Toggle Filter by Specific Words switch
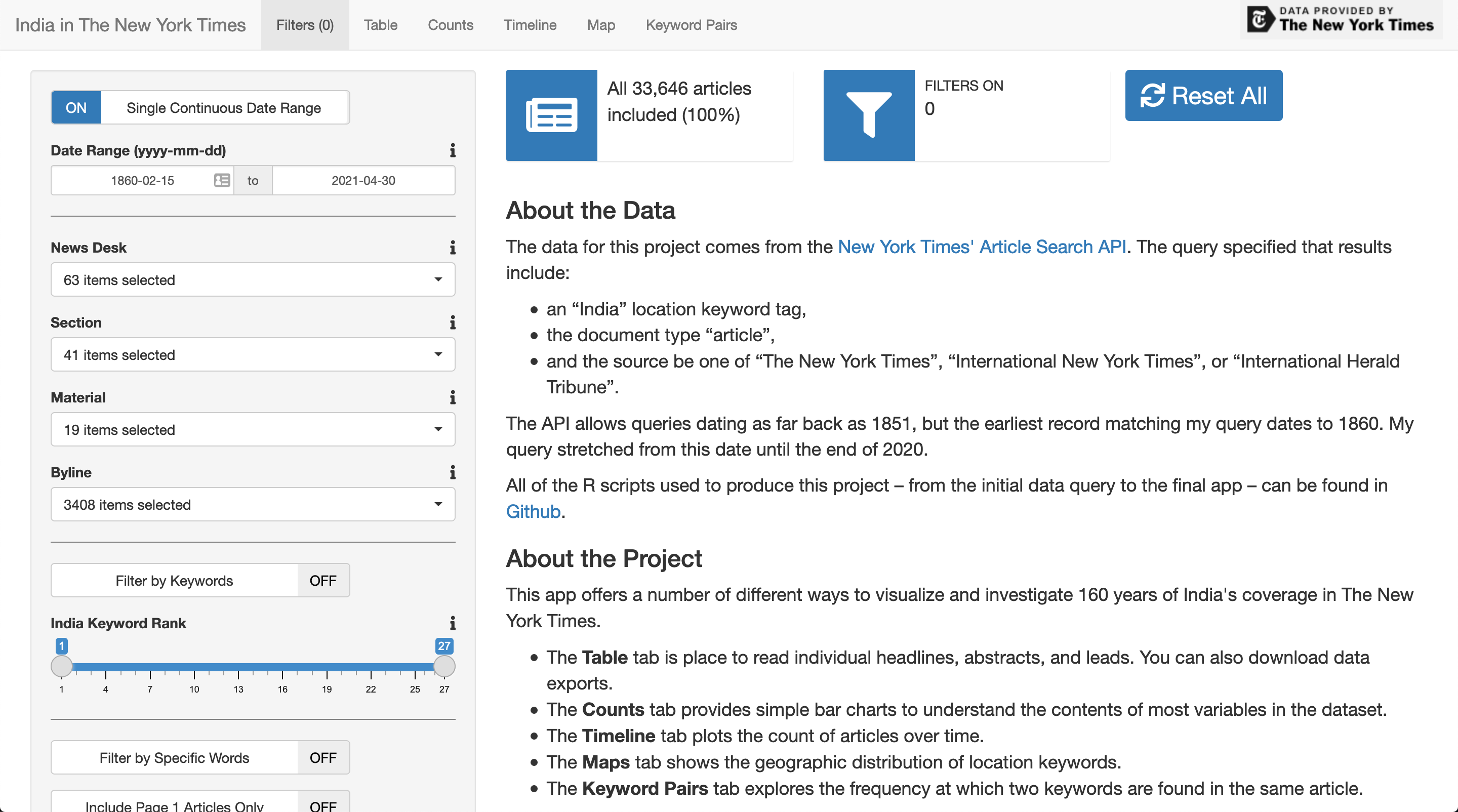Image resolution: width=1458 pixels, height=812 pixels. pos(200,758)
